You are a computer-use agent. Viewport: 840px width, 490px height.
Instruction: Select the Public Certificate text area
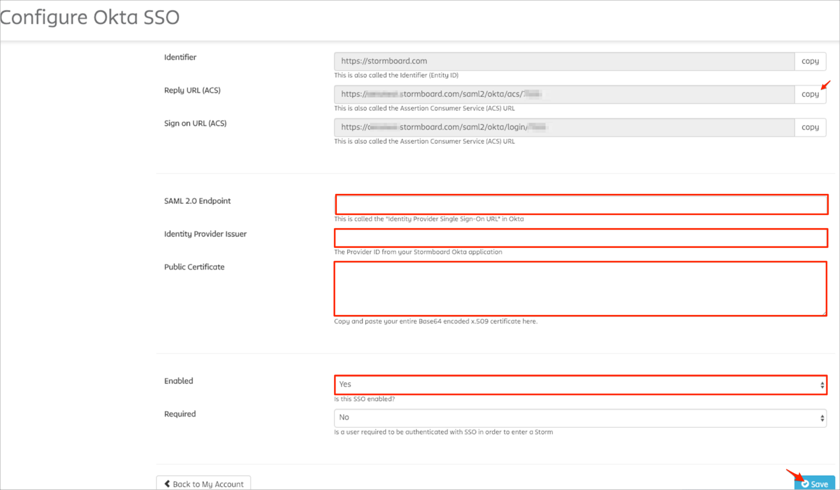[581, 288]
